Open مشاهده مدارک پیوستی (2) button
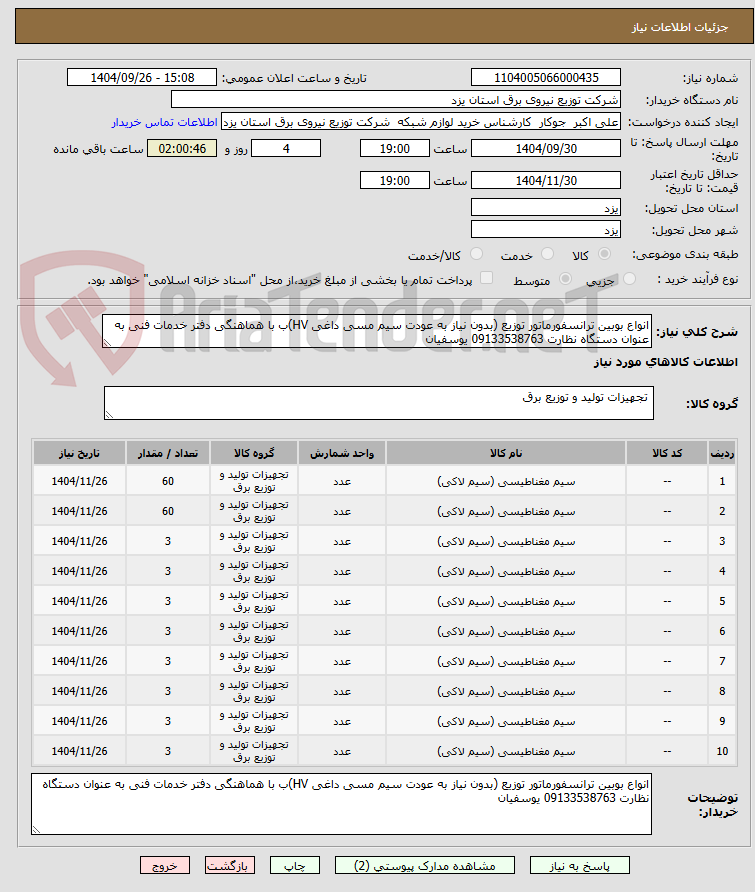 point(424,865)
